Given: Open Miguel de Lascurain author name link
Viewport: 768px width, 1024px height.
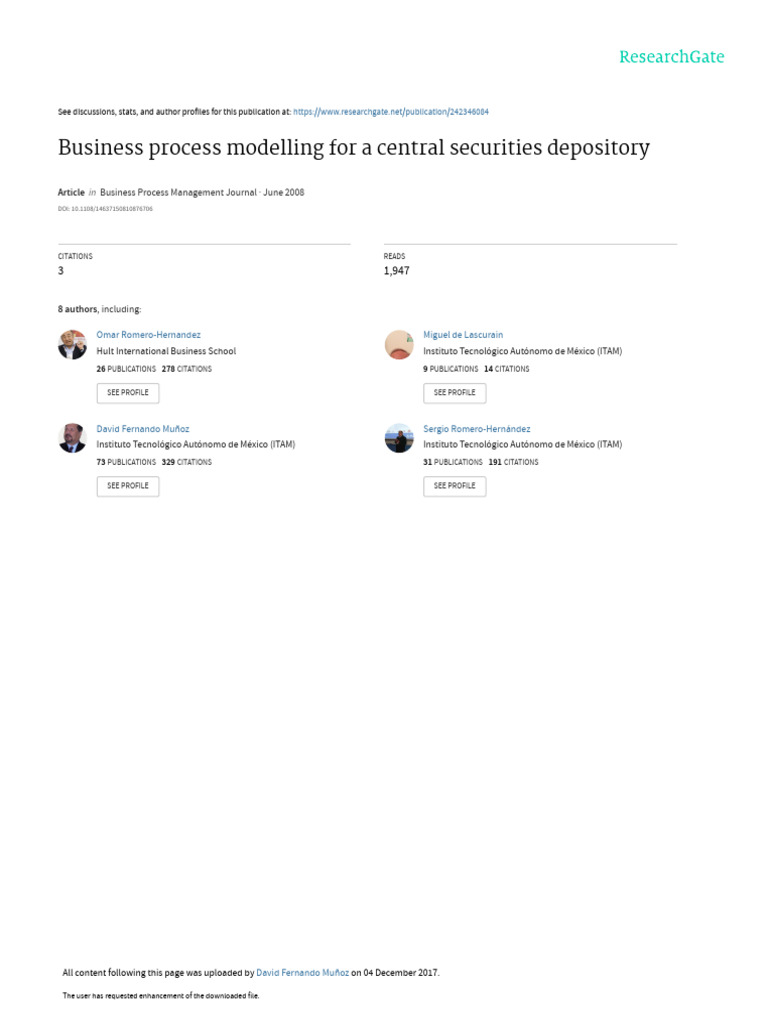Looking at the screenshot, I should tap(463, 334).
